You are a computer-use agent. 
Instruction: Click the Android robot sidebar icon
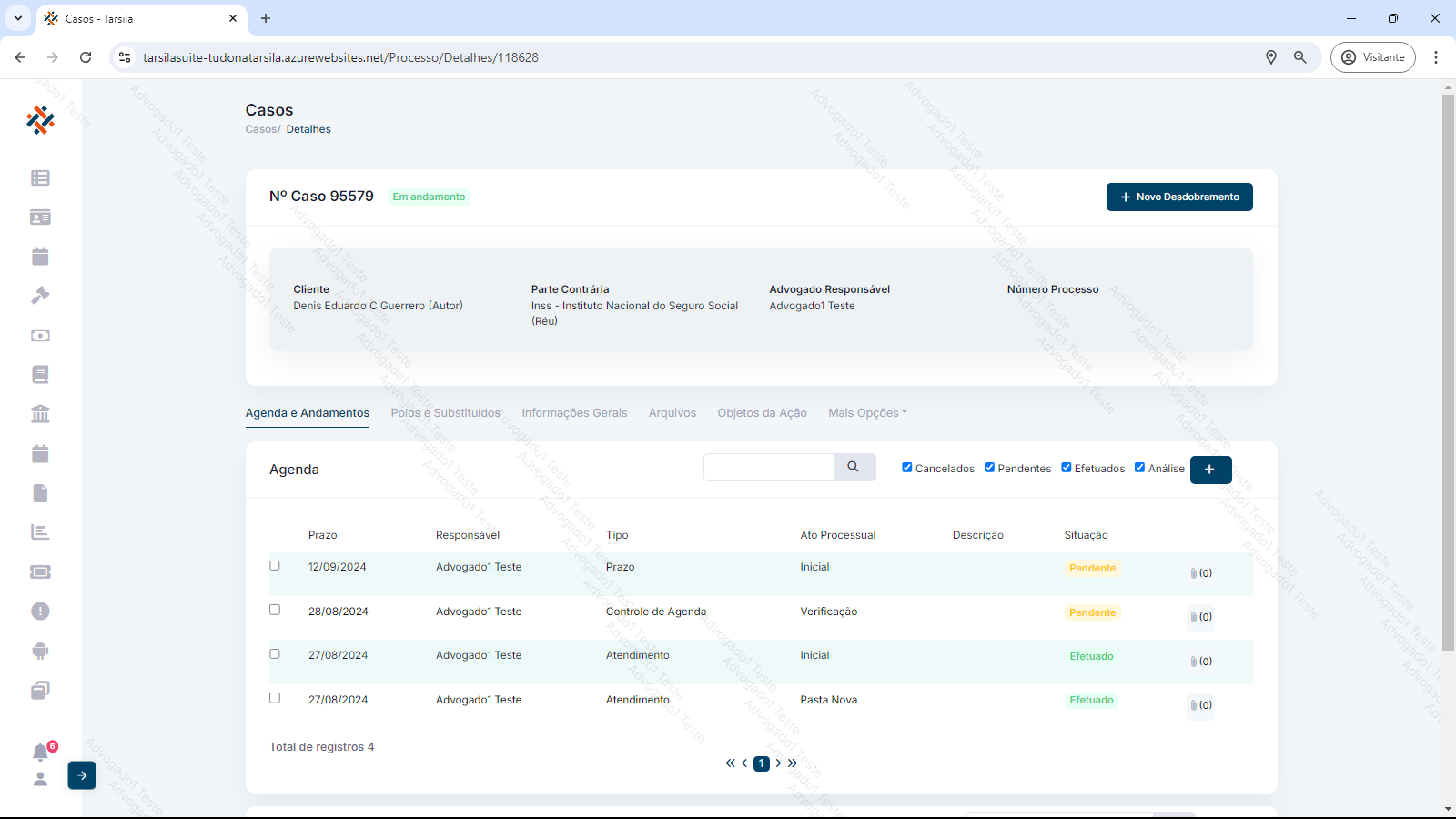[40, 651]
